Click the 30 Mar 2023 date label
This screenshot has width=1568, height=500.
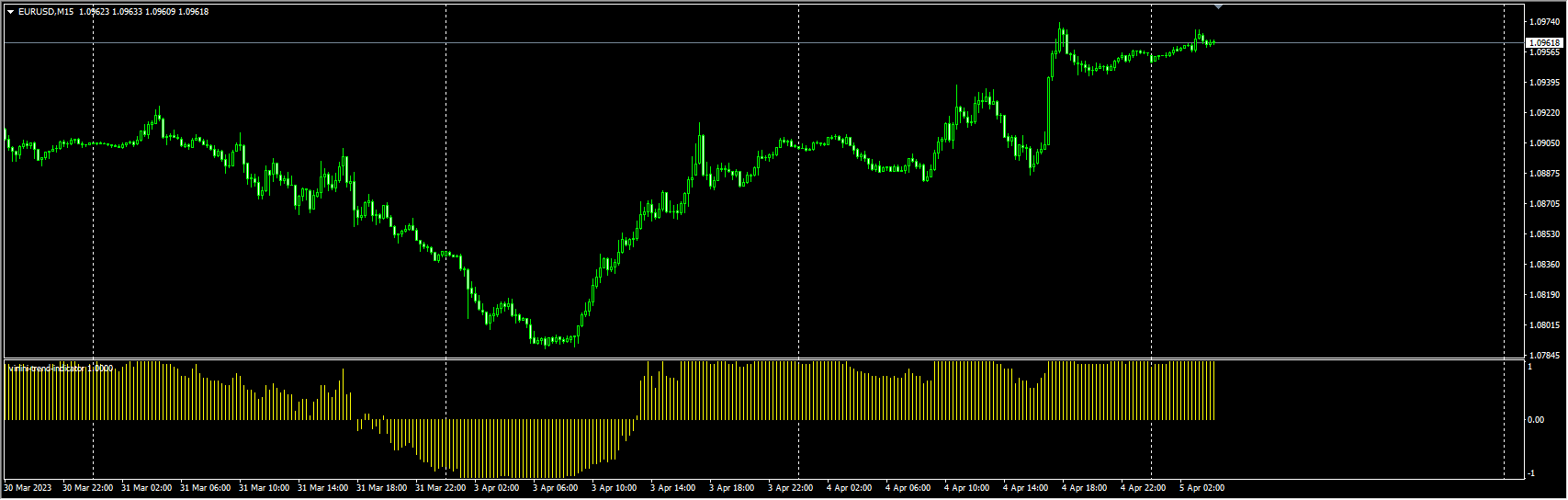[x=28, y=488]
